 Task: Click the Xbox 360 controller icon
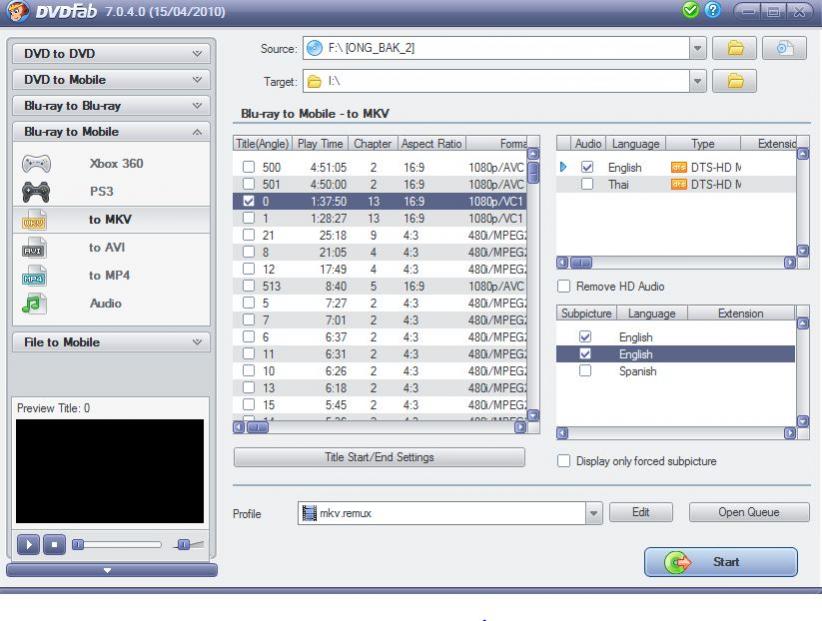[x=36, y=164]
